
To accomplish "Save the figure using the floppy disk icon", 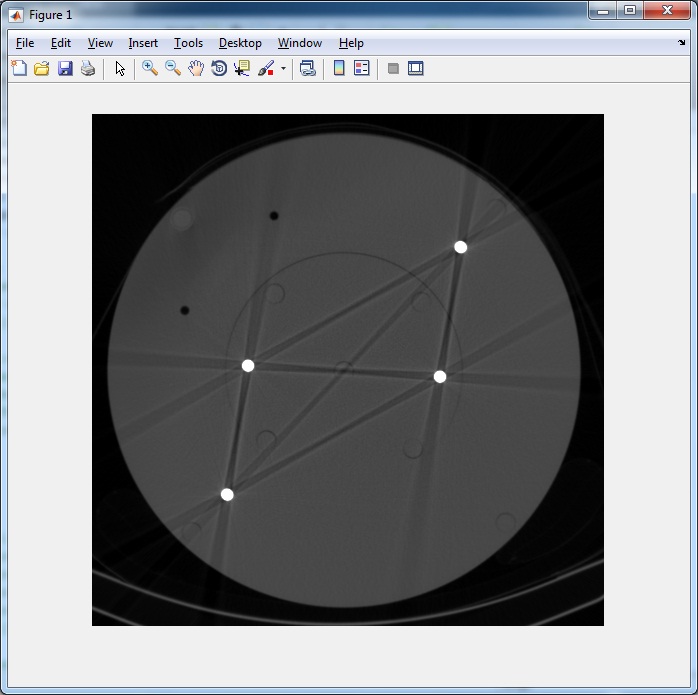I will tap(65, 69).
